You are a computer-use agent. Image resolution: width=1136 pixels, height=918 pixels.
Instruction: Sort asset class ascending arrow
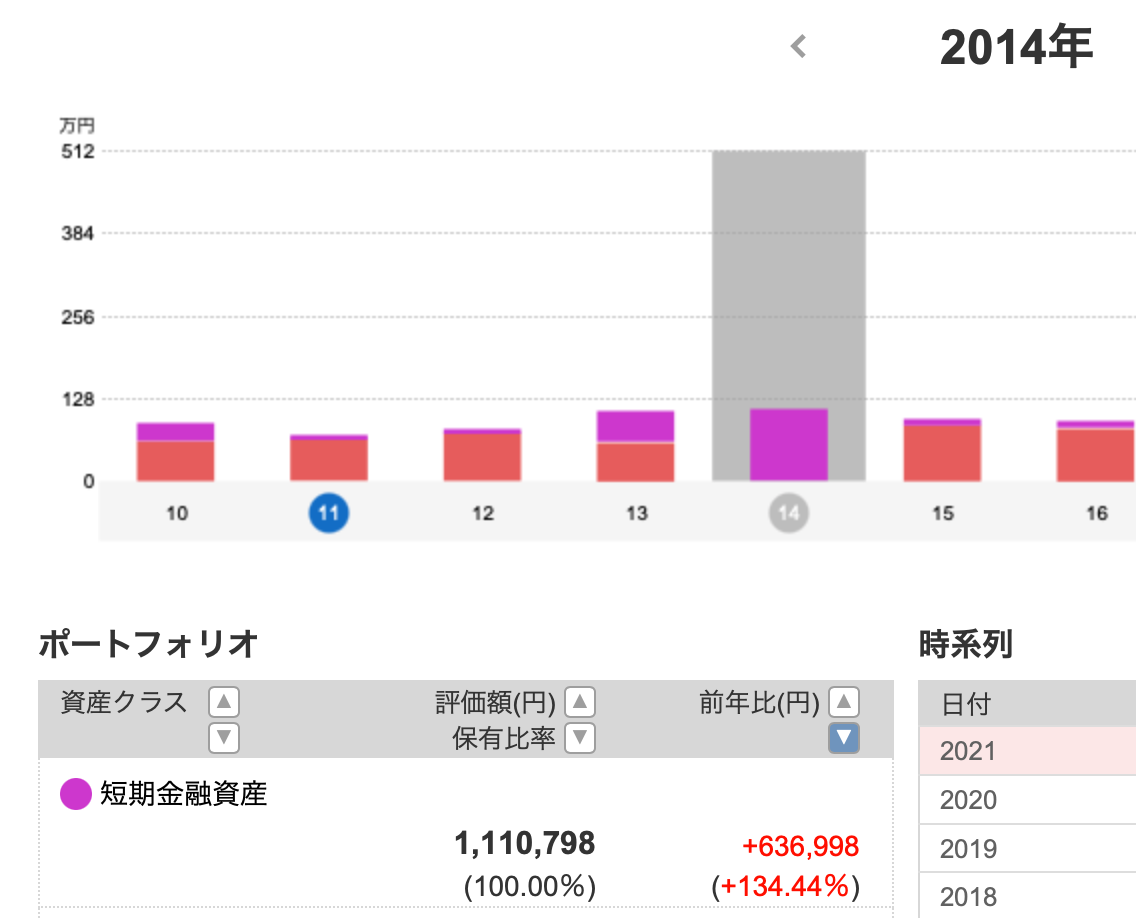(x=224, y=701)
